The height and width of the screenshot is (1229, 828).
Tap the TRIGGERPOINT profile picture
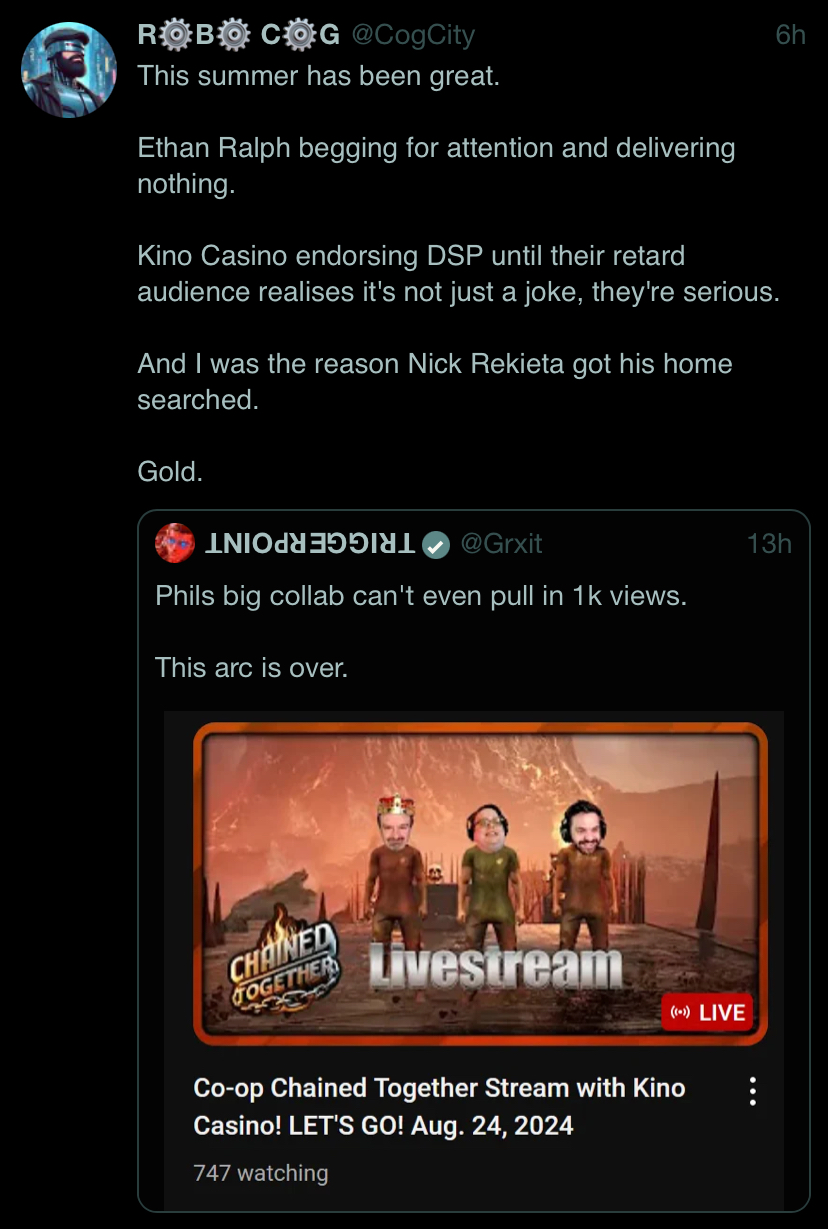point(175,543)
